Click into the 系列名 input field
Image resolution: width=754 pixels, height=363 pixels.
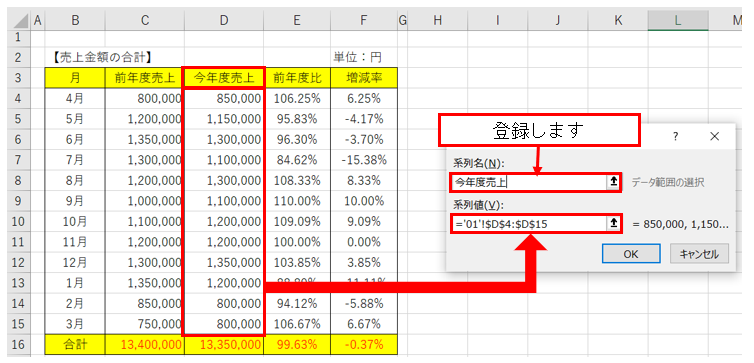[x=529, y=182]
